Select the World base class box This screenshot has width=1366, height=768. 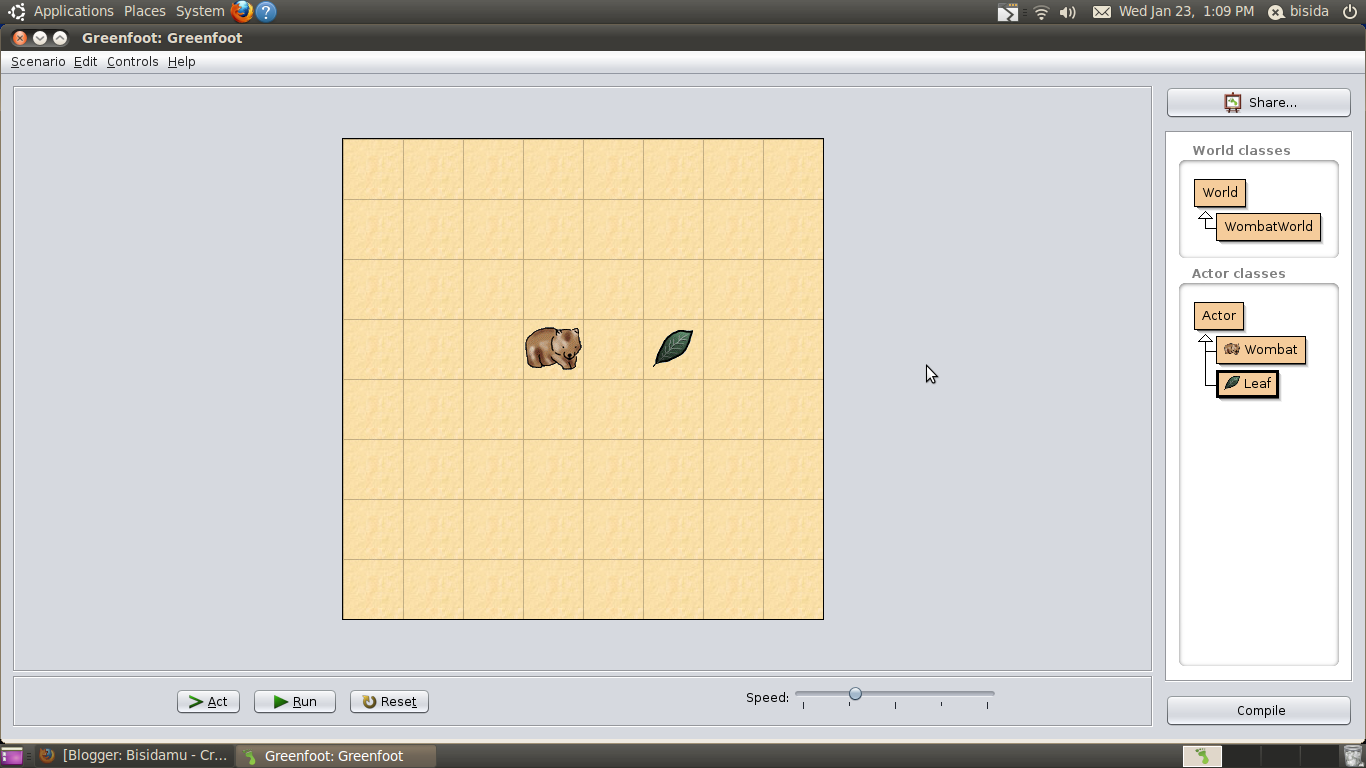pyautogui.click(x=1219, y=193)
